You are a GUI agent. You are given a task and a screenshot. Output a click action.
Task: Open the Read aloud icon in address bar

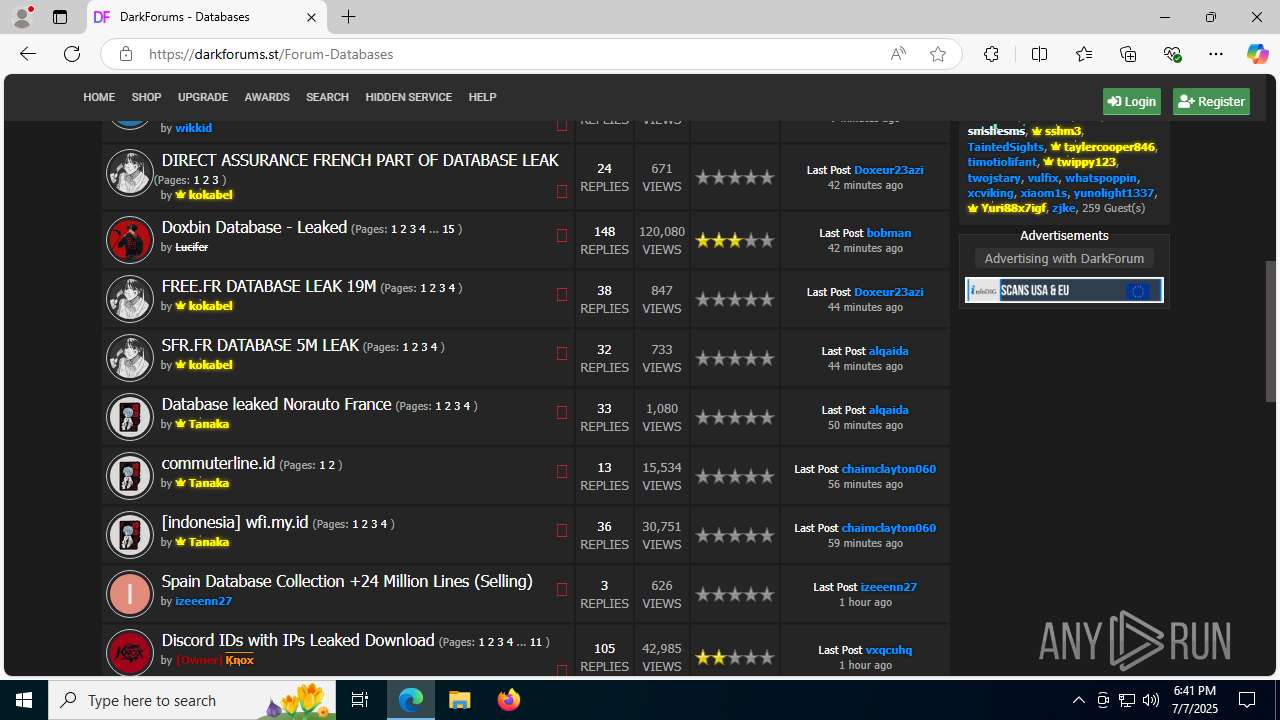coord(898,54)
